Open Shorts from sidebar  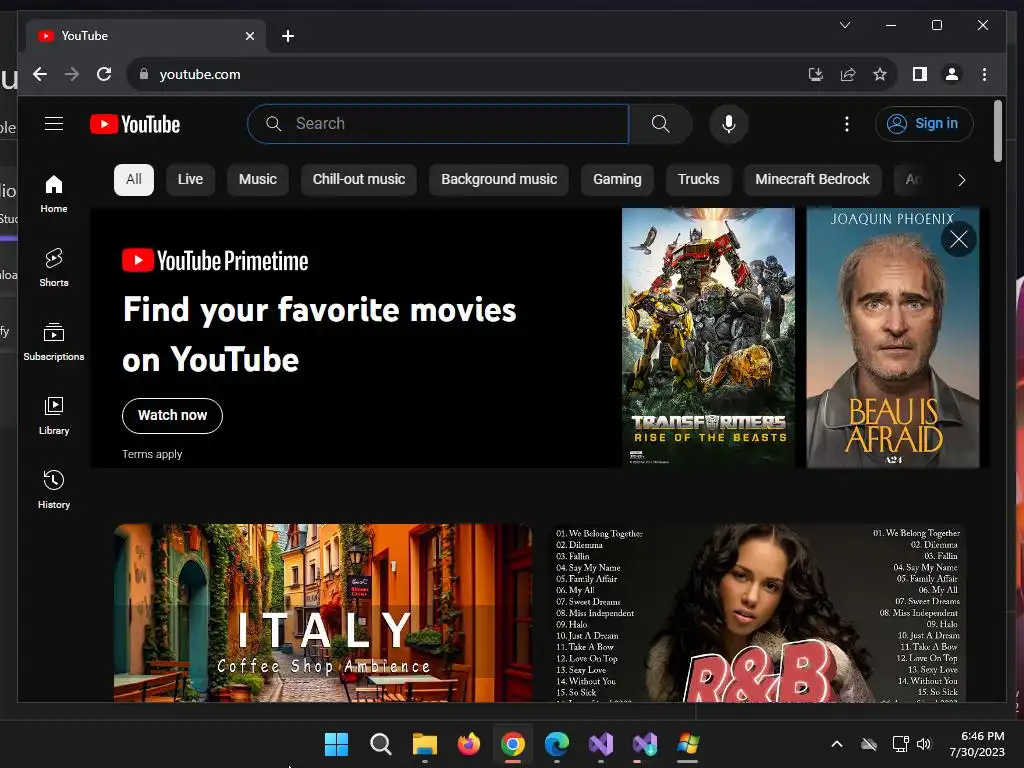(54, 268)
